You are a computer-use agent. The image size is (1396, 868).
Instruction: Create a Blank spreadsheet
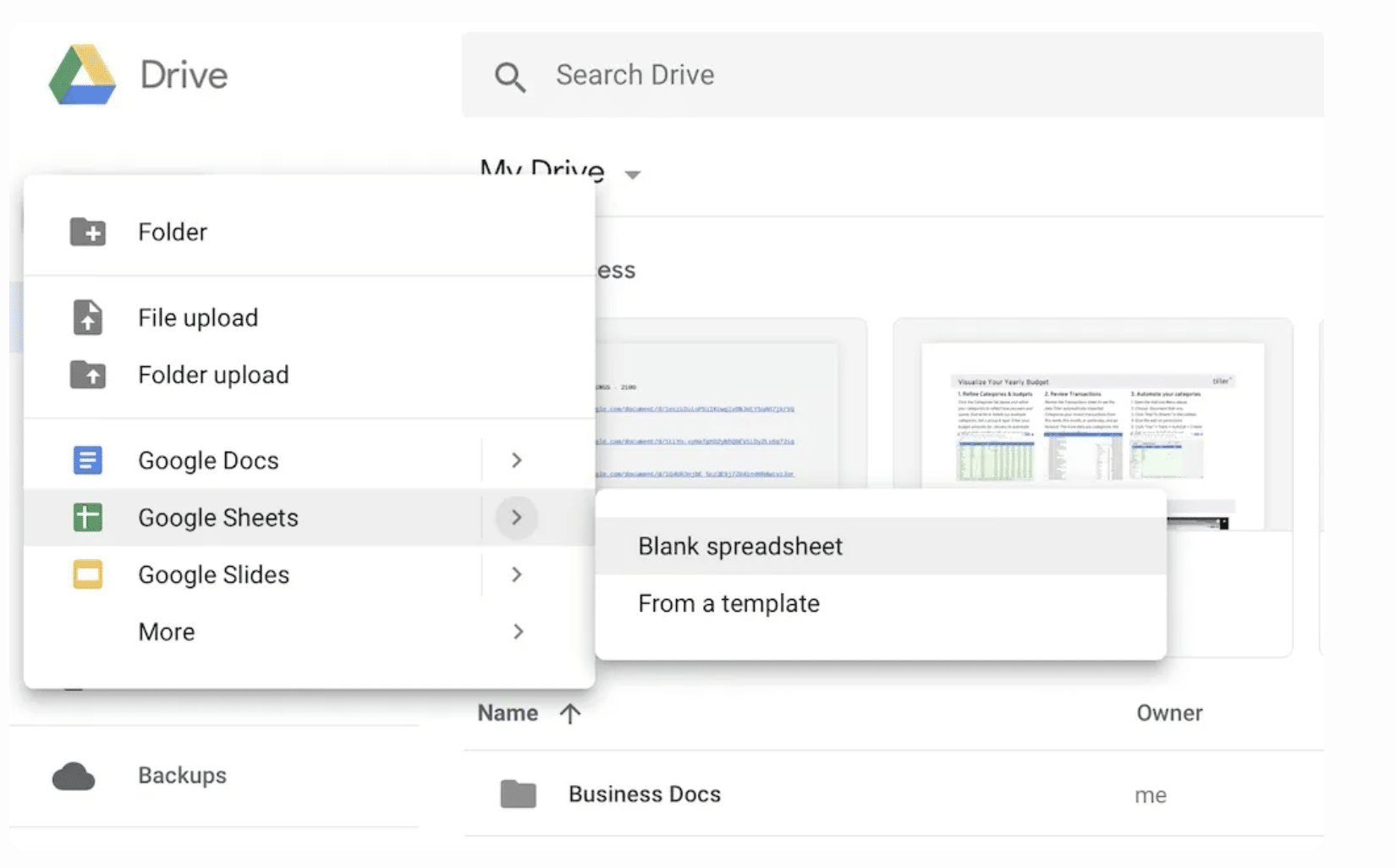point(881,547)
